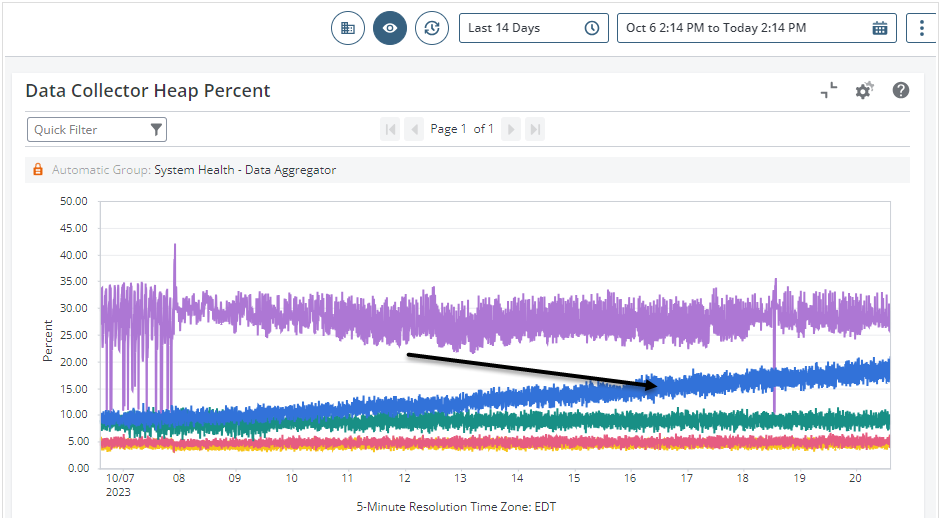Collapse the Data Collector Heap Percent panel
Image resolution: width=944 pixels, height=518 pixels.
coord(829,91)
